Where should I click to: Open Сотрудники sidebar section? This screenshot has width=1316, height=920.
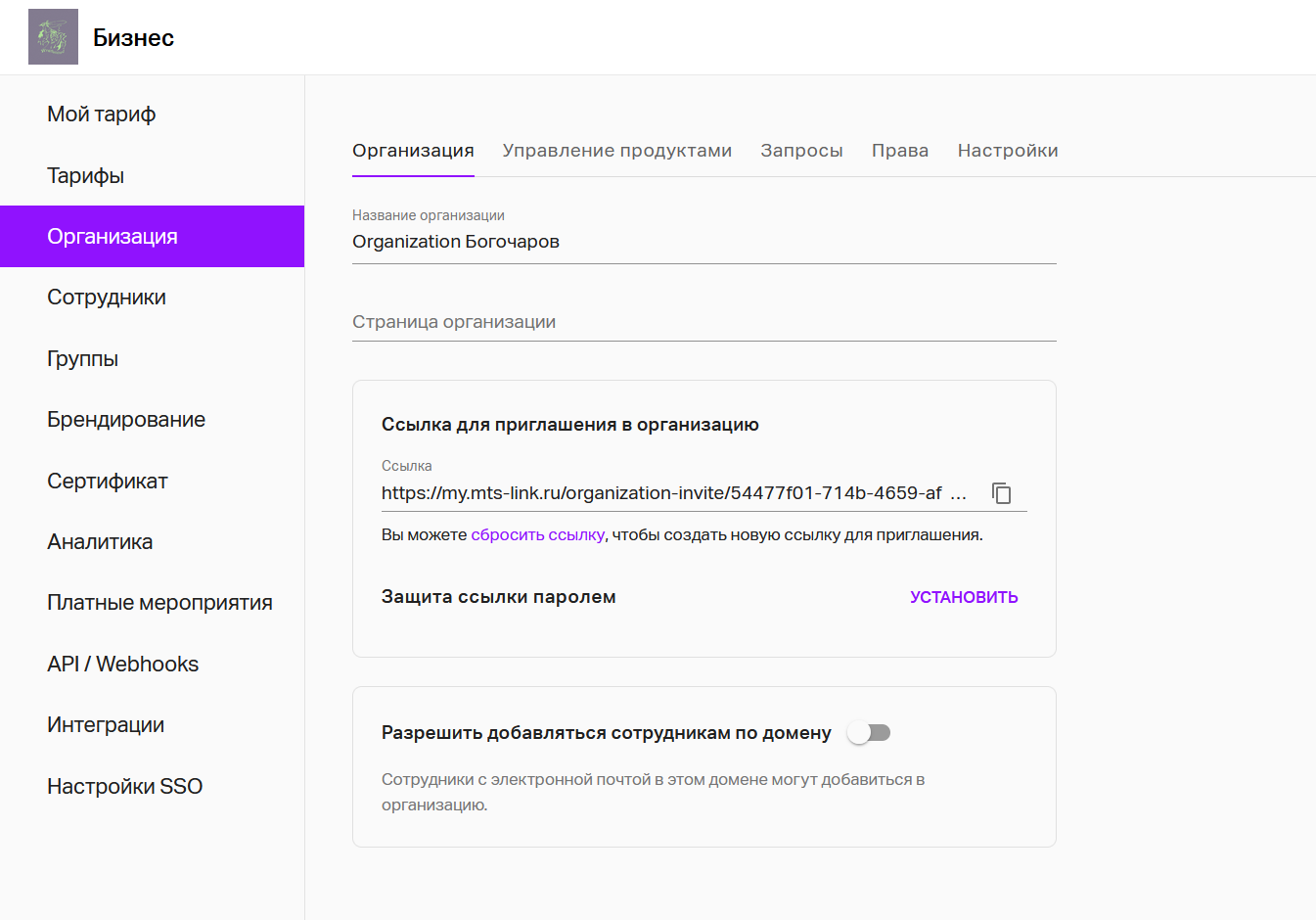pos(152,298)
